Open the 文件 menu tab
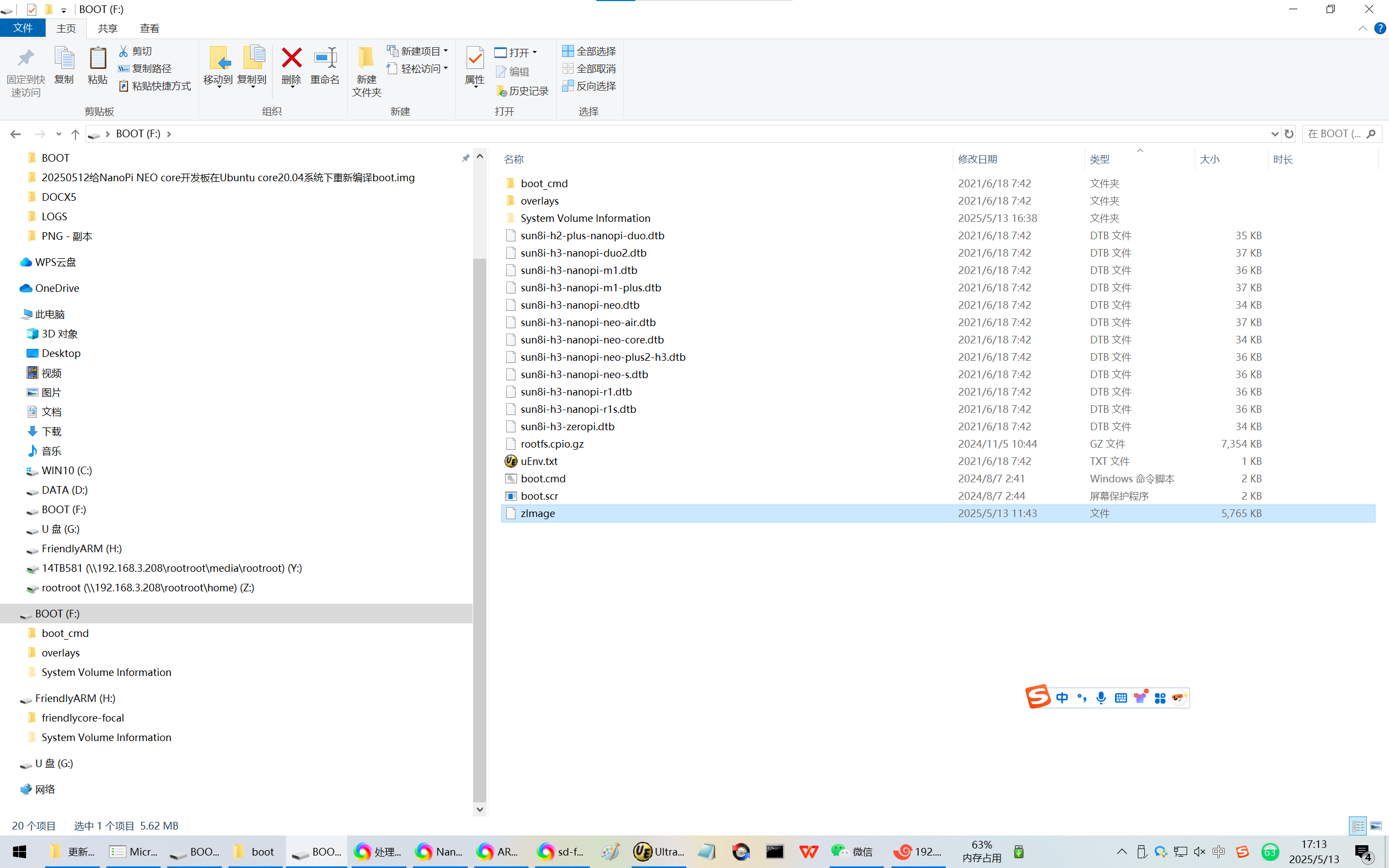The image size is (1389, 868). point(23,28)
